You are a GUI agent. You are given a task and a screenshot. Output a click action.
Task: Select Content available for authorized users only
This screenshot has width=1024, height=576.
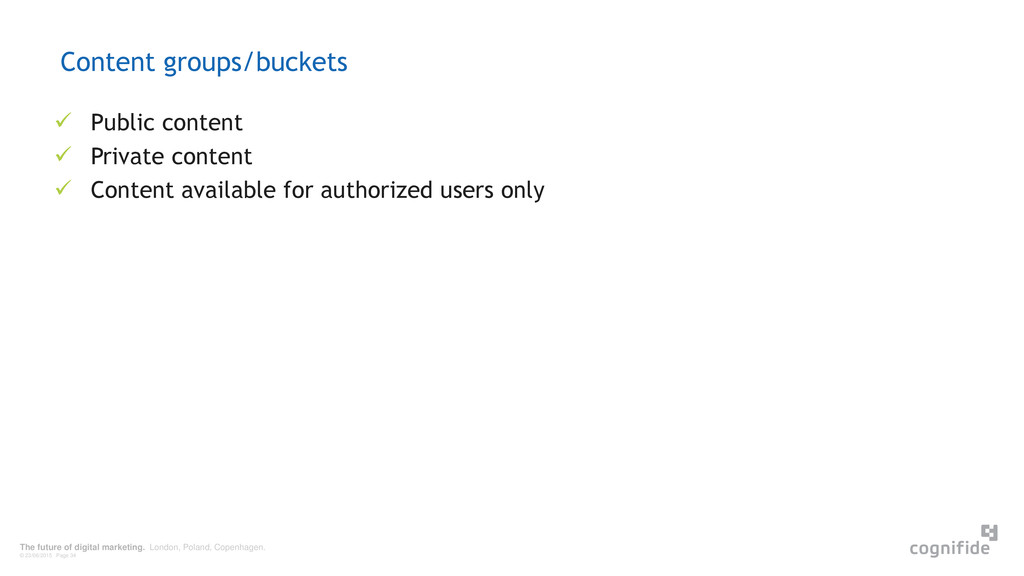[x=317, y=190]
